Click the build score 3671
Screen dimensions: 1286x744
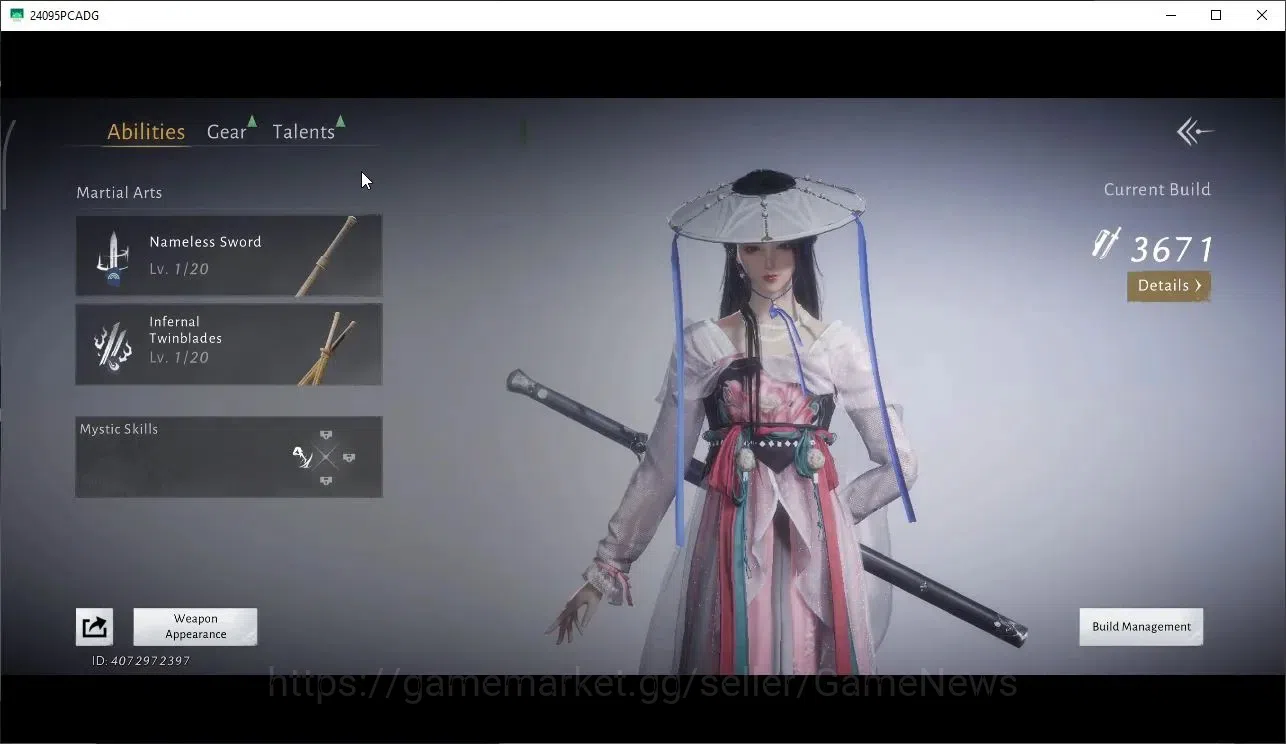click(x=1172, y=248)
